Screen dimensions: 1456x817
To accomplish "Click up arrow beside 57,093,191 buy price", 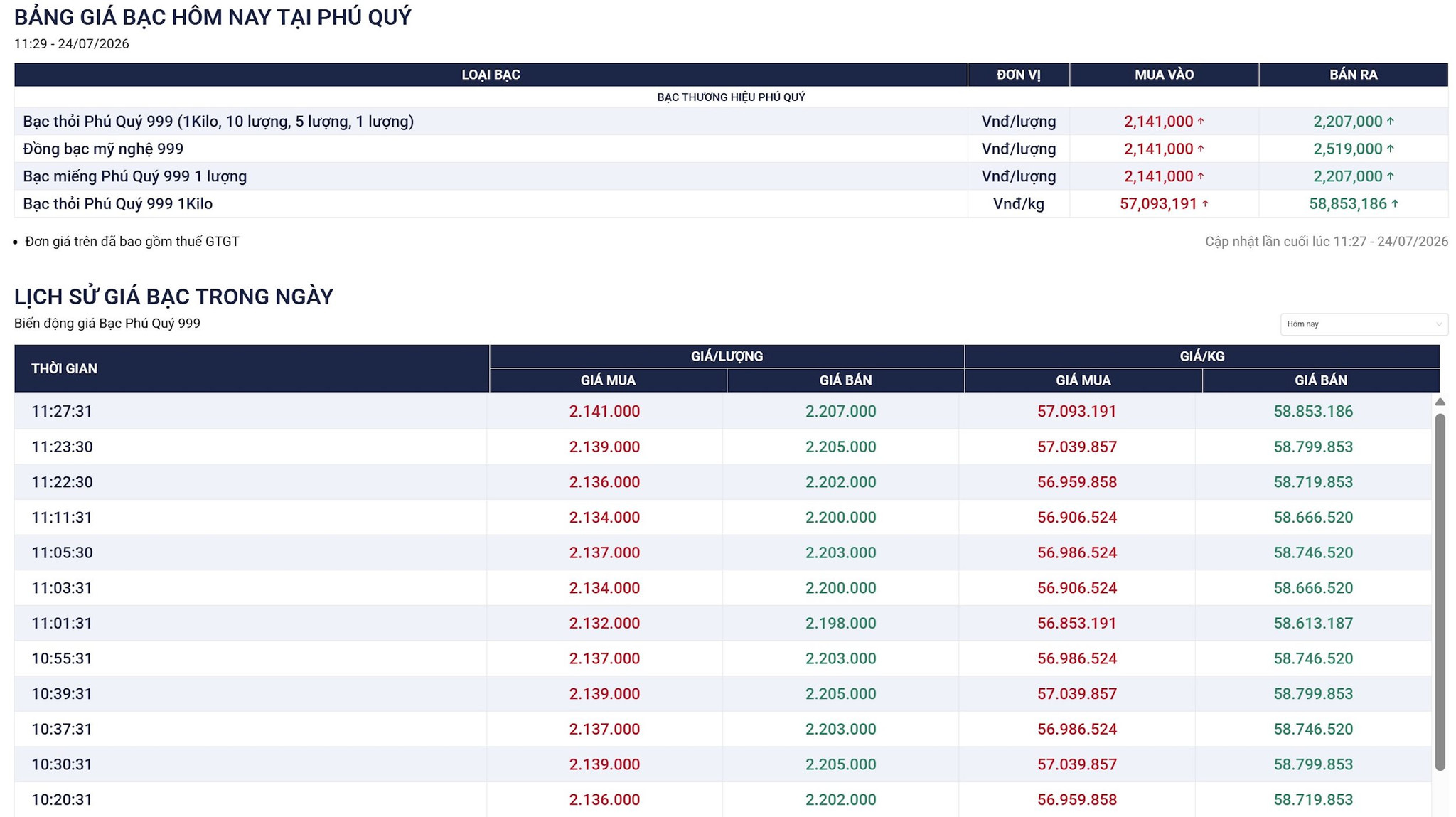I will 1205,204.
